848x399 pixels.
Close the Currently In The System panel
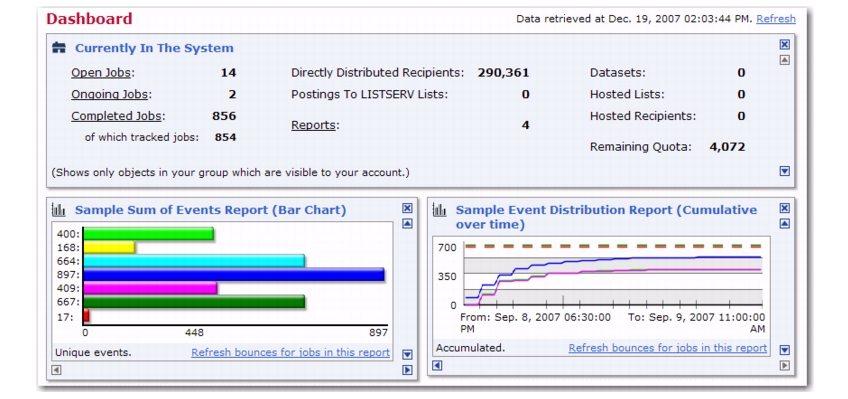coord(785,45)
